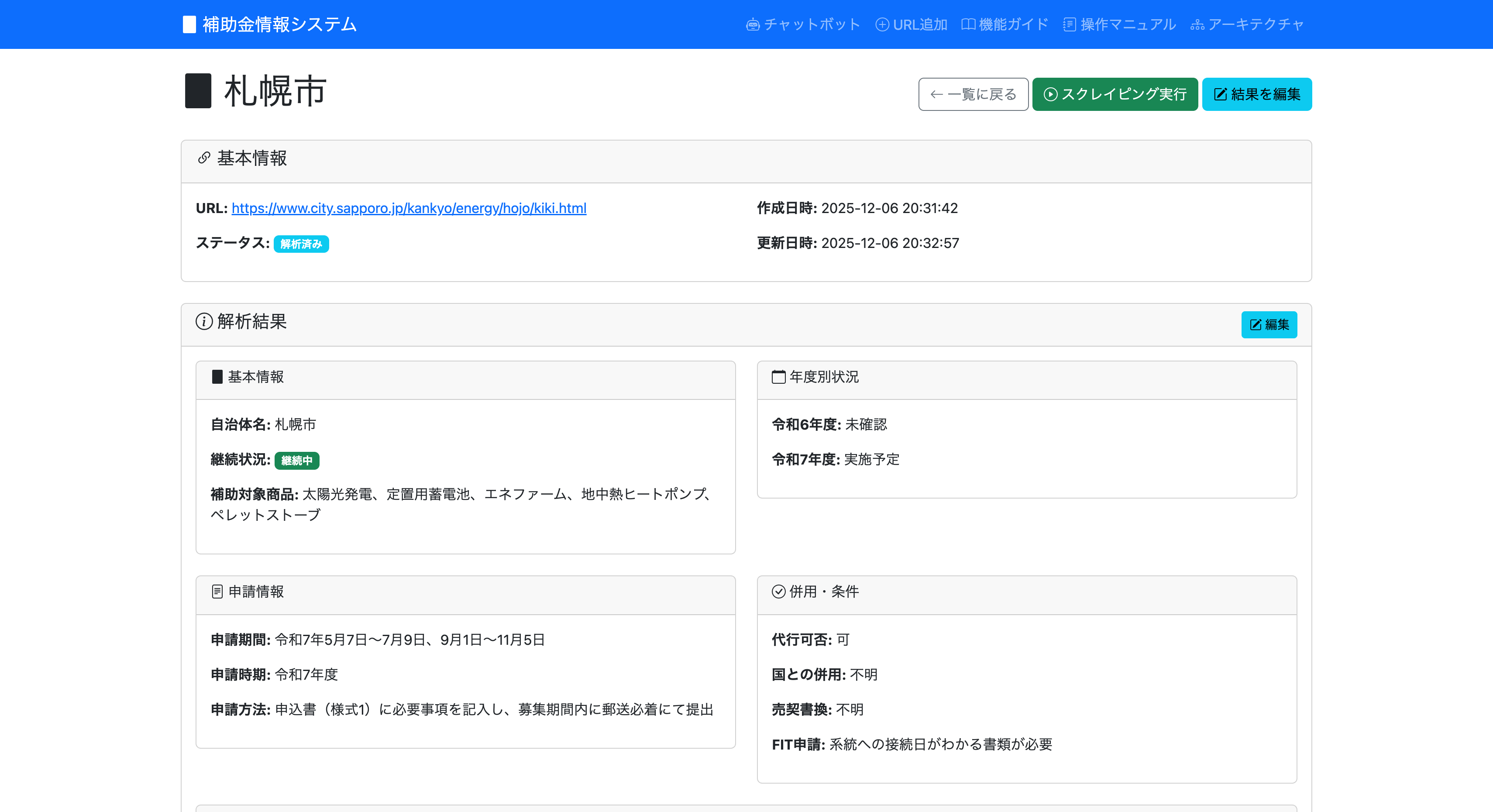This screenshot has height=812, width=1493.
Task: Click the diagram icon beside アーキテクチャ
Action: tap(1197, 24)
